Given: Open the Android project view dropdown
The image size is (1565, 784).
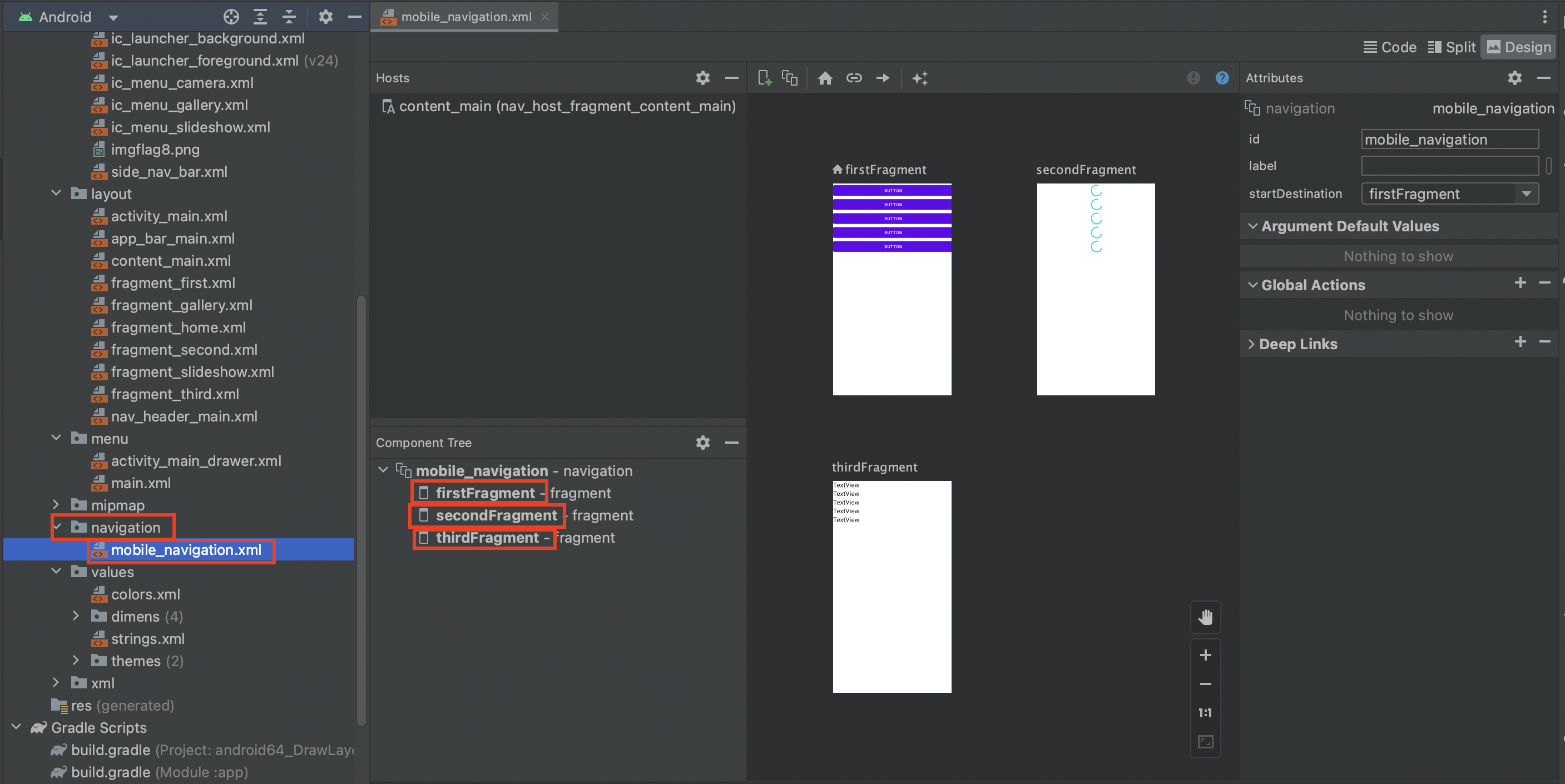Looking at the screenshot, I should point(113,17).
